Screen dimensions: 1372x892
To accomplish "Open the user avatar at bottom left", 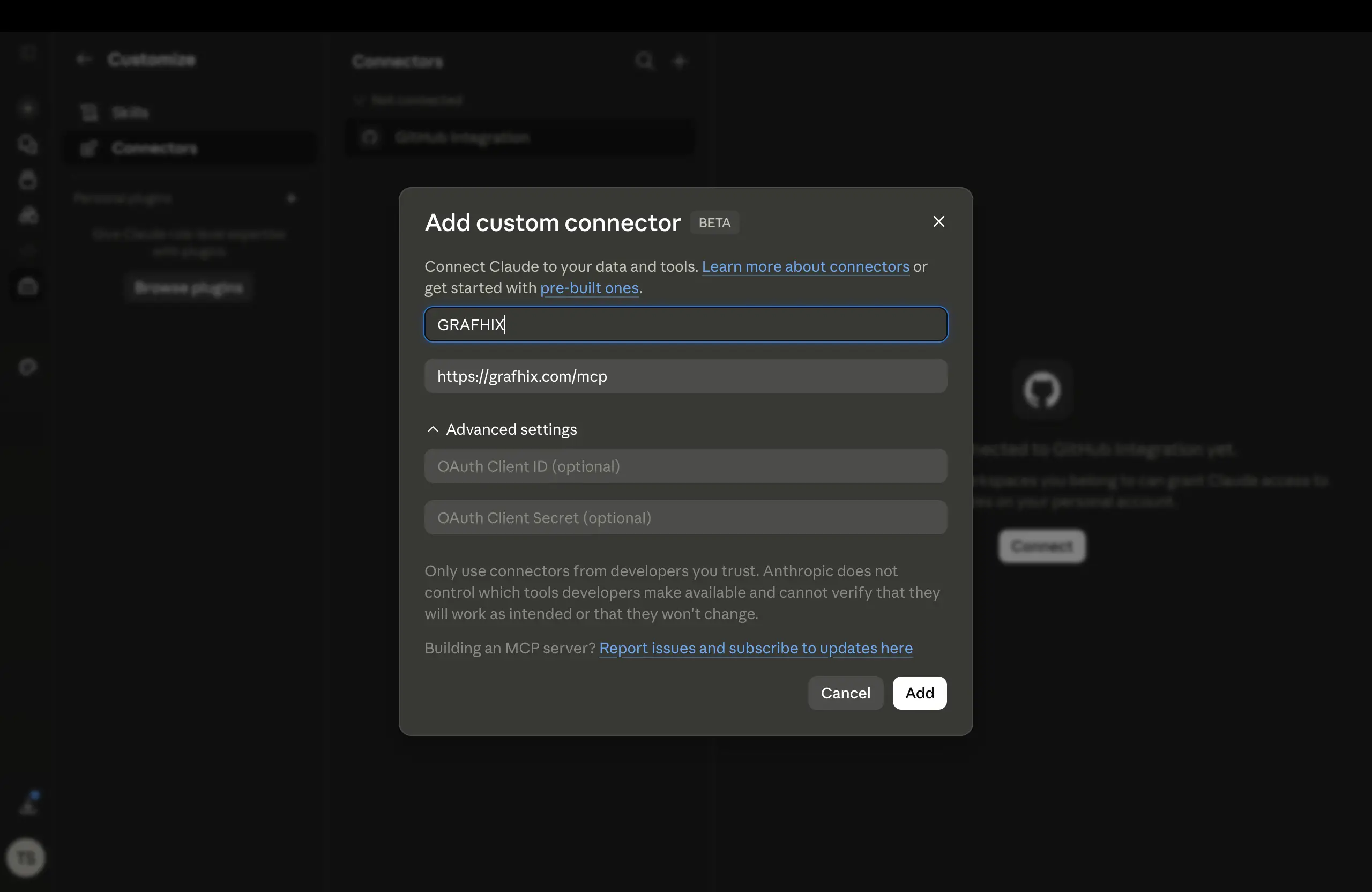I will click(25, 858).
